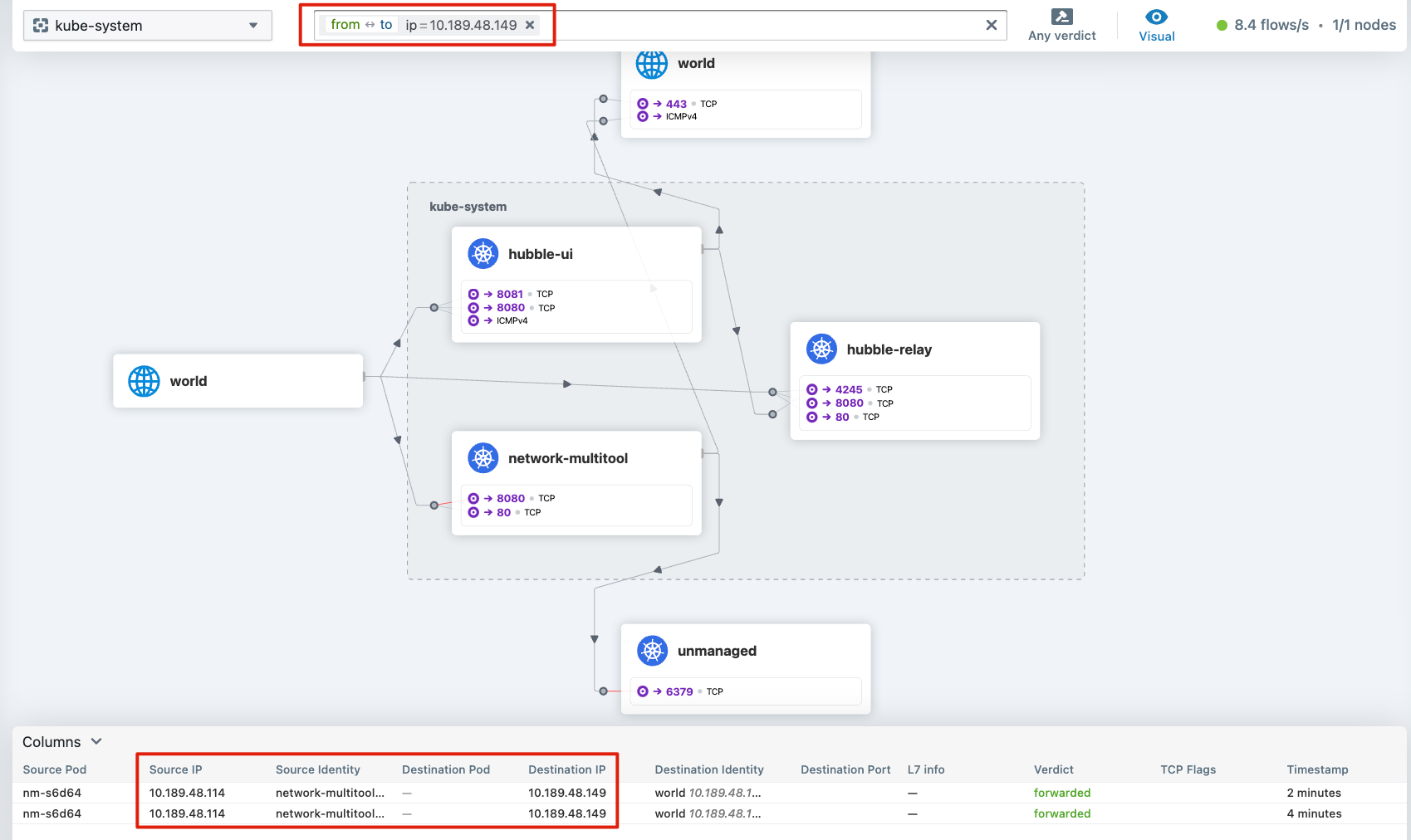
Task: Click port 80 on hubble-relay card
Action: (842, 417)
